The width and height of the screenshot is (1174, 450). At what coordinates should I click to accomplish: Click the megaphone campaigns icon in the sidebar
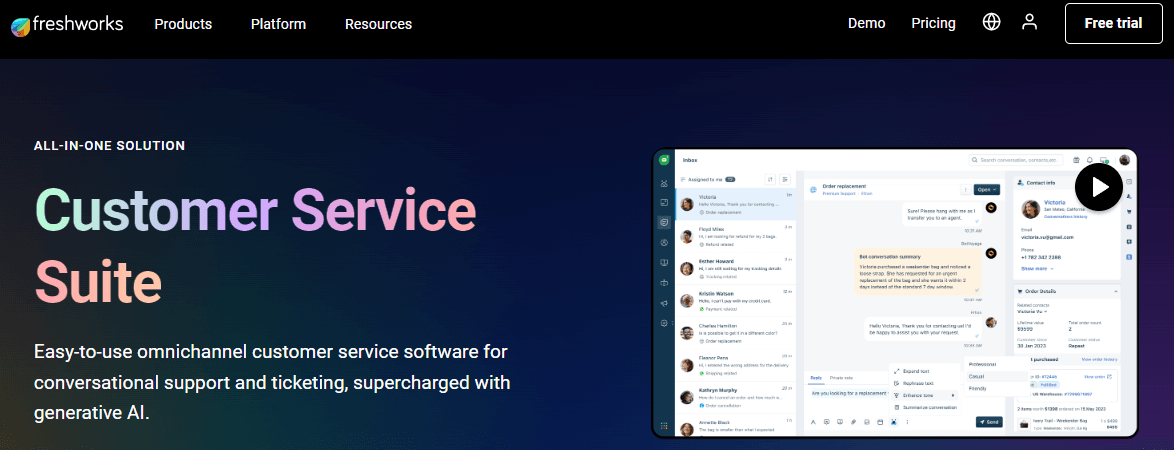tap(664, 303)
